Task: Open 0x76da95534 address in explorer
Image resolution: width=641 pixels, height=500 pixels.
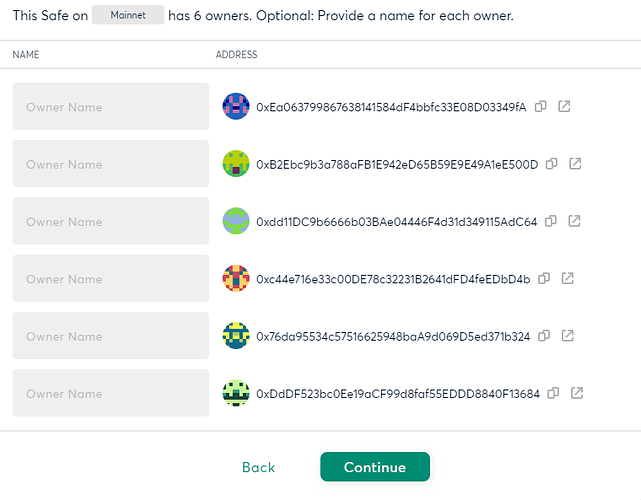Action: pyautogui.click(x=568, y=336)
